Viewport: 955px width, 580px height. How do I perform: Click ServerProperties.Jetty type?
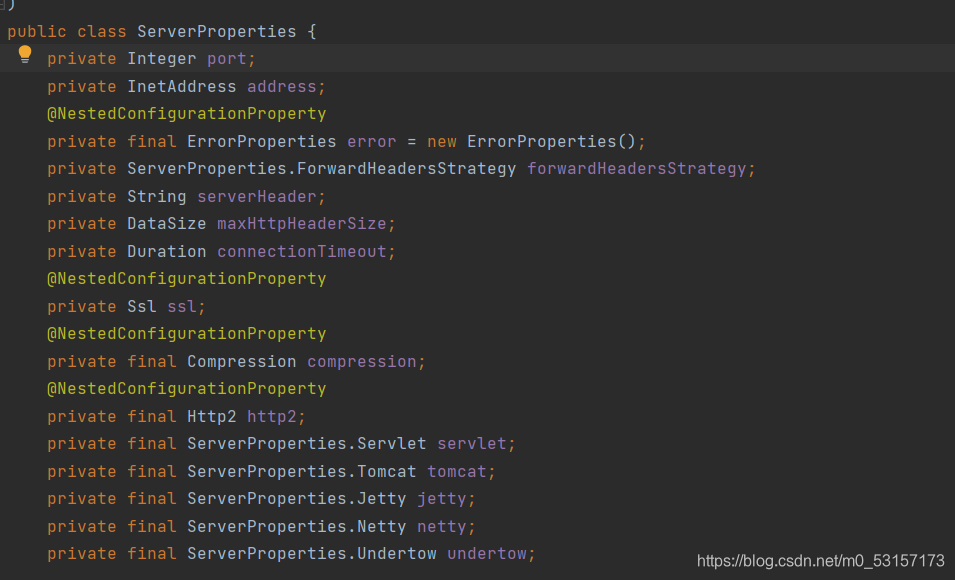(x=297, y=499)
